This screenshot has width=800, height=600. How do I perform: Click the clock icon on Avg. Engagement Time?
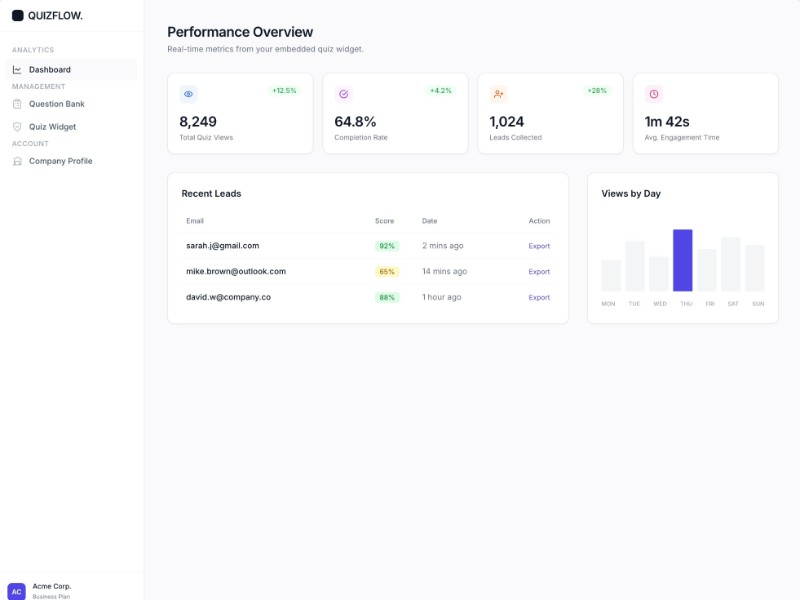[653, 94]
